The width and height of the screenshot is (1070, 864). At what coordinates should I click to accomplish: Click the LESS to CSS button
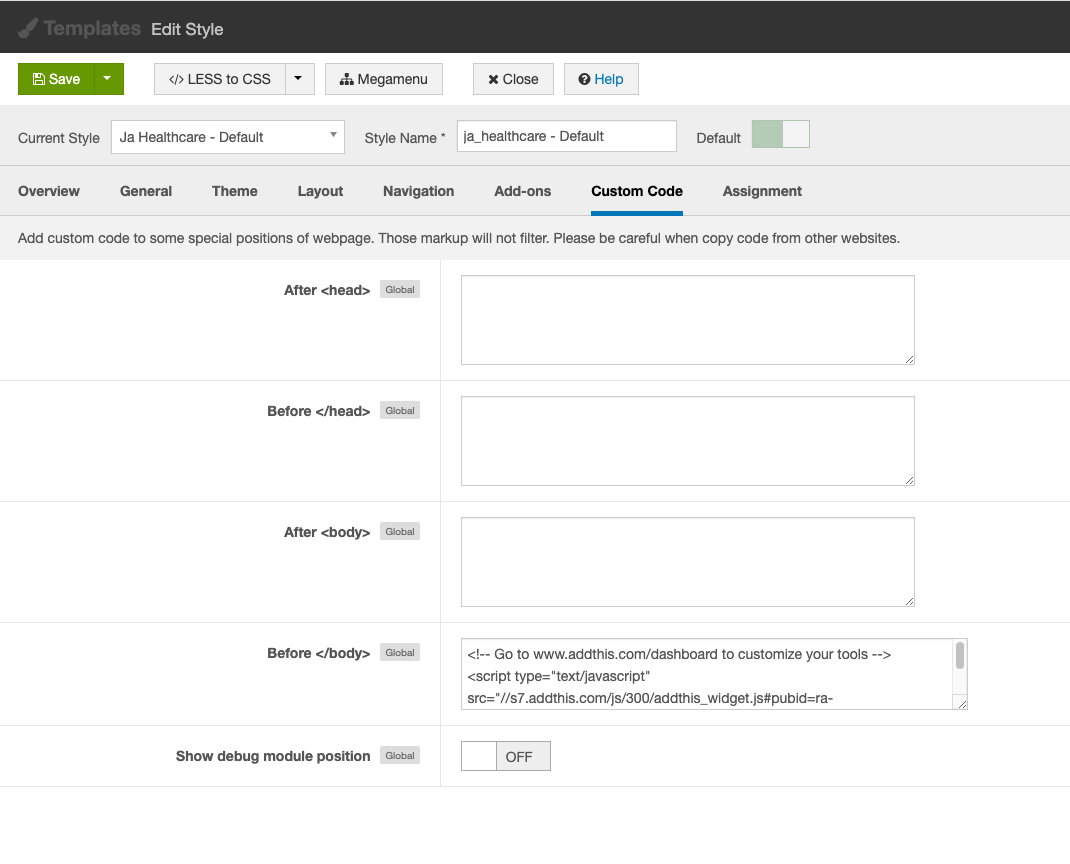point(220,79)
